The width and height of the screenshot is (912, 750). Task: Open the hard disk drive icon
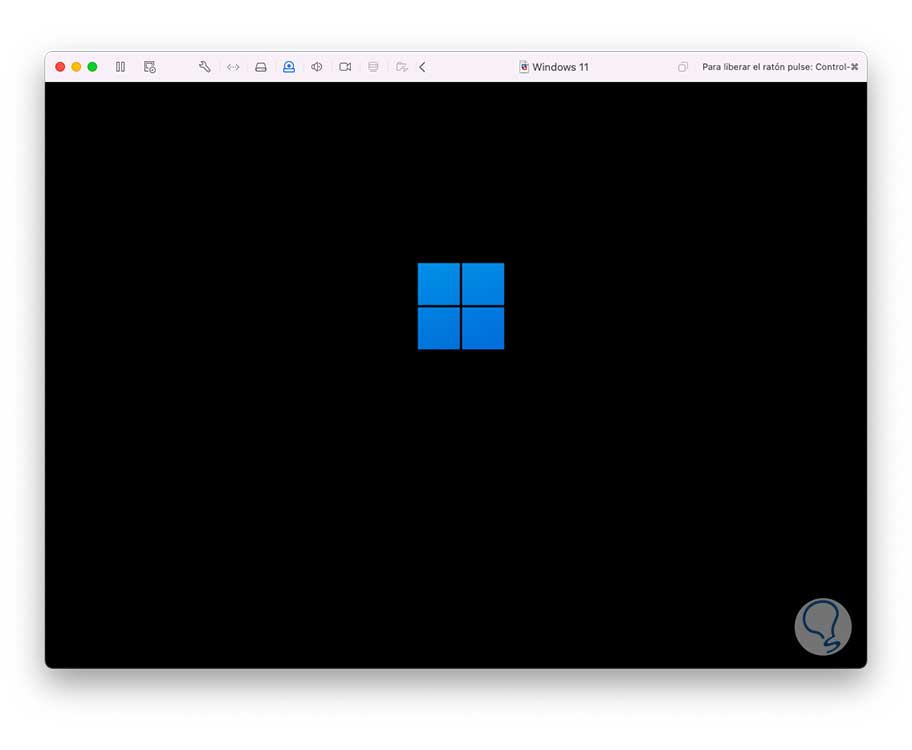tap(261, 67)
